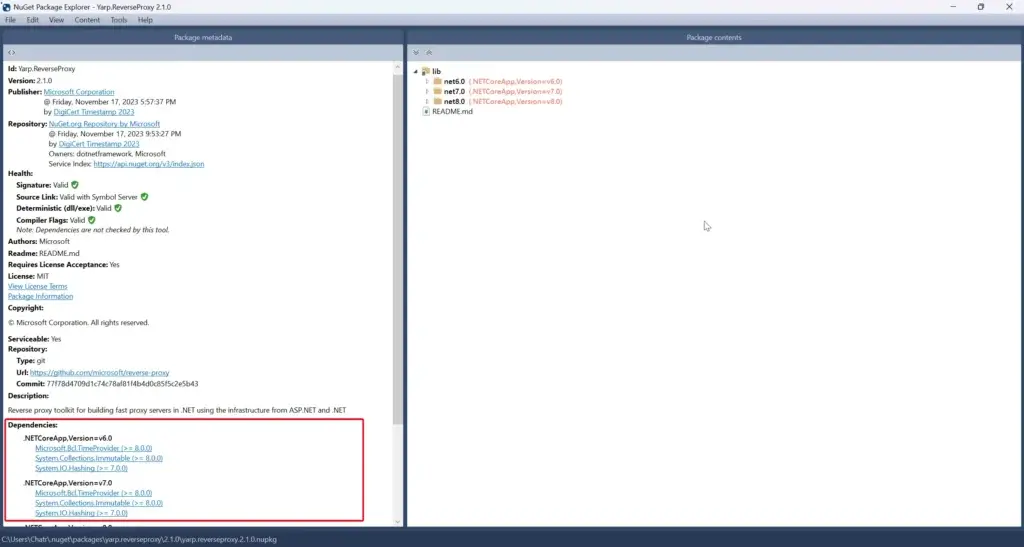Click the Compiler Flags valid shield icon

pyautogui.click(x=91, y=220)
